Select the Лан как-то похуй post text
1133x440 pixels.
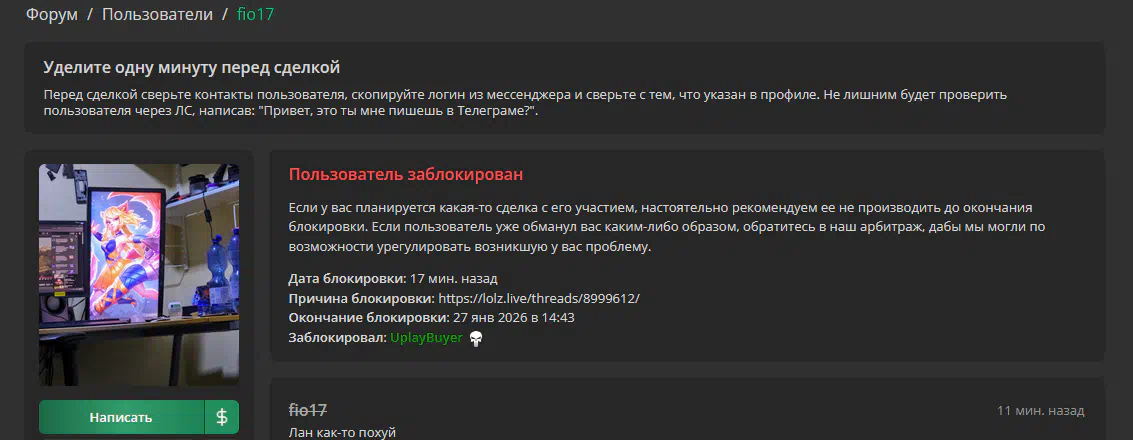tap(343, 433)
